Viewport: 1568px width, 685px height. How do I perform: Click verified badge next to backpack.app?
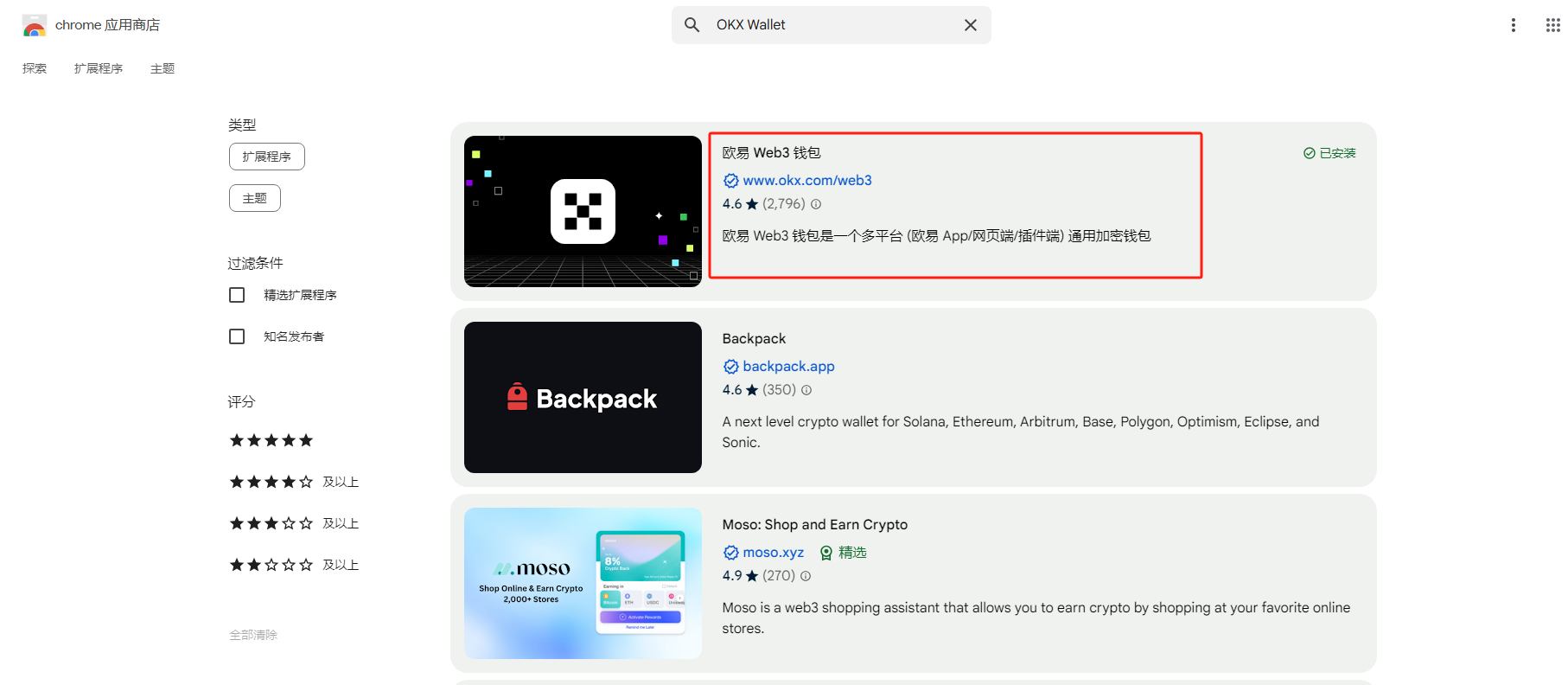click(x=730, y=367)
